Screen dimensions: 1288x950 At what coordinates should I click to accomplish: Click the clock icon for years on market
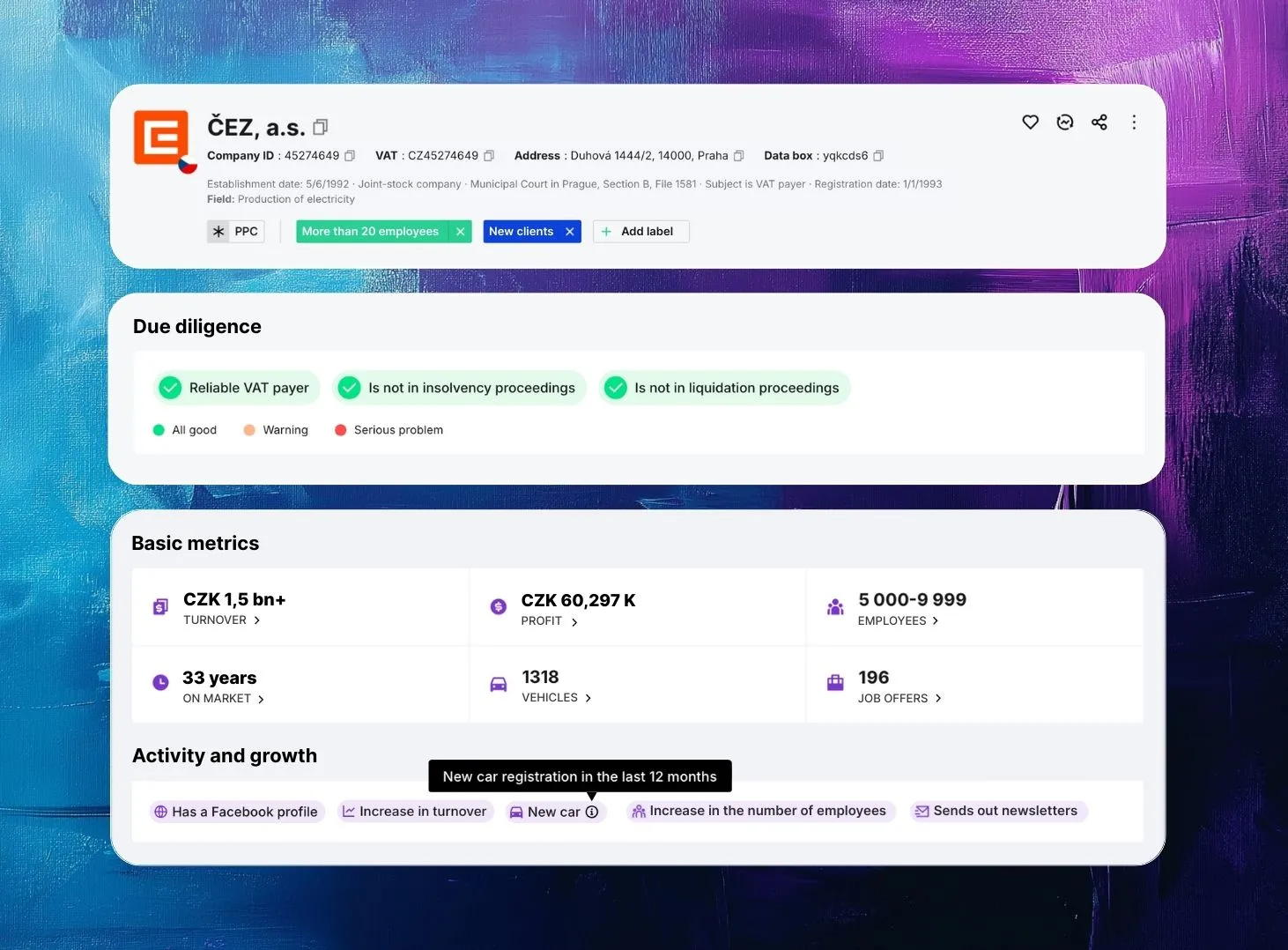tap(160, 682)
